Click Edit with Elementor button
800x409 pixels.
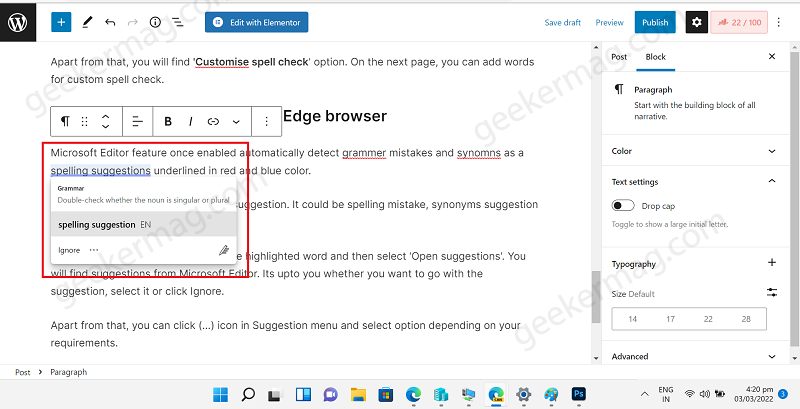click(257, 22)
